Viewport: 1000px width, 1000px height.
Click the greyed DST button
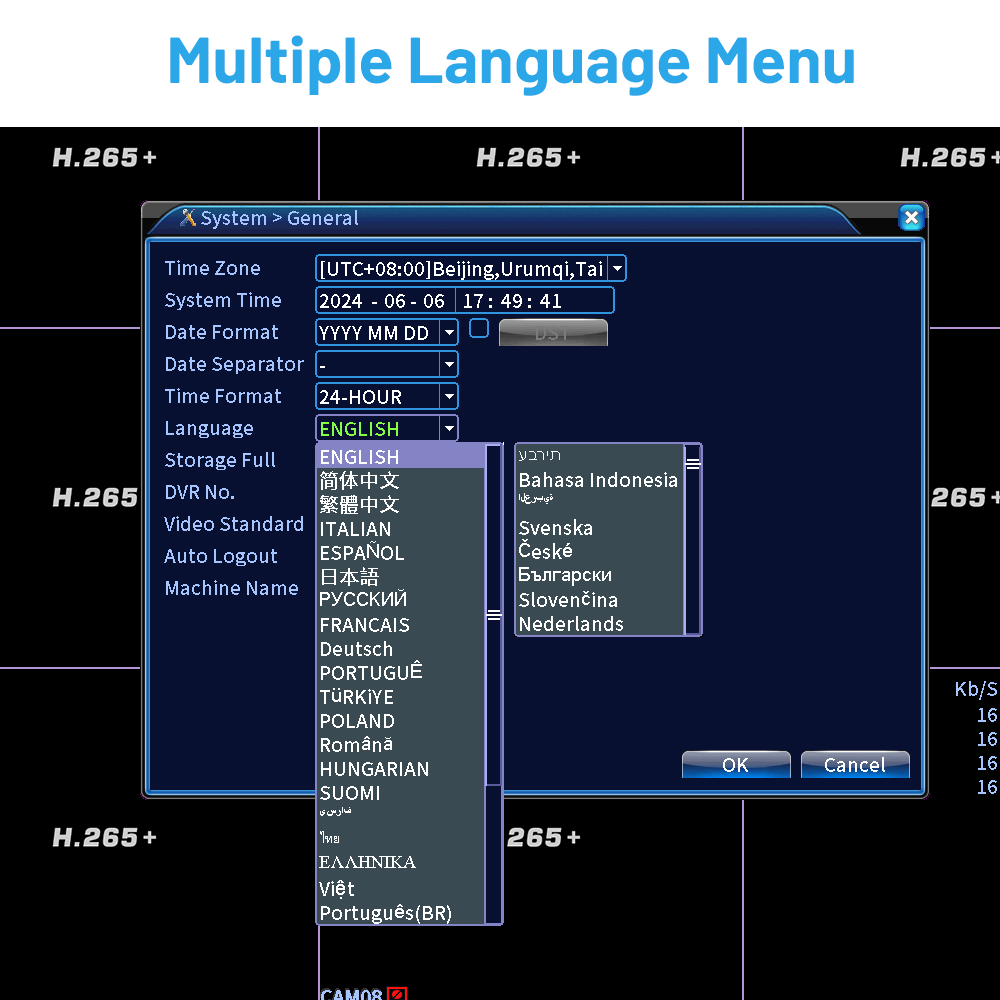(553, 333)
